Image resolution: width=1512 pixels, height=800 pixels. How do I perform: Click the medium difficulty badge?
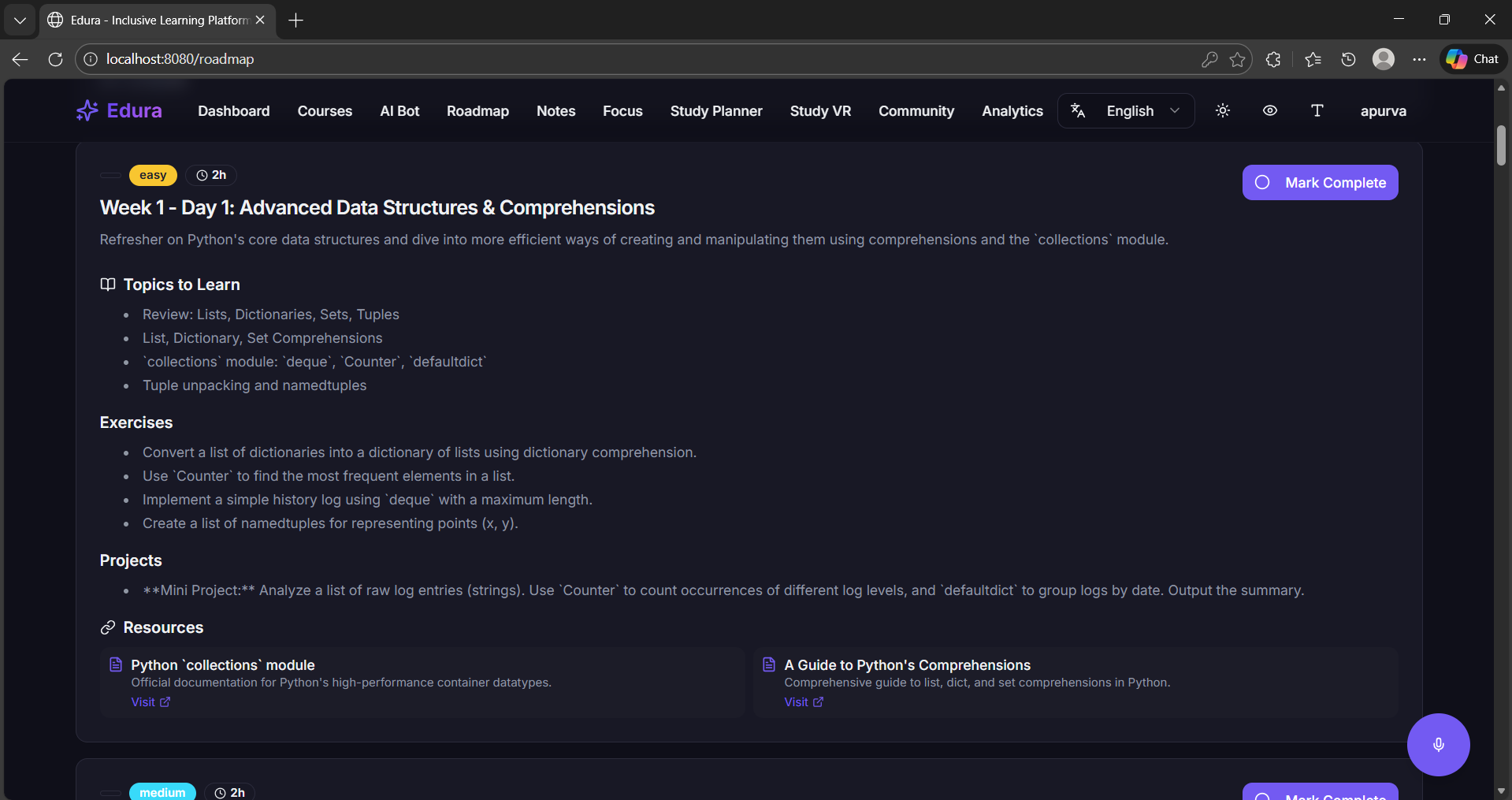click(x=162, y=792)
